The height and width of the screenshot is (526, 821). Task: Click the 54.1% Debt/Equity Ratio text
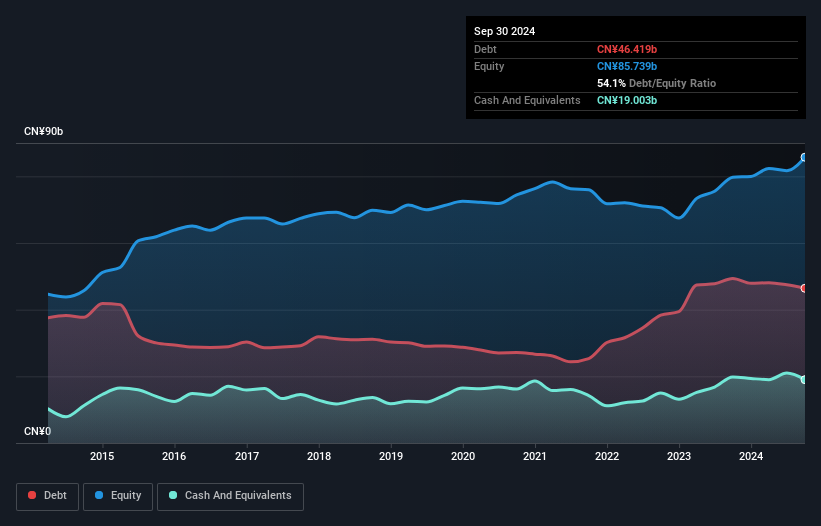[x=656, y=83]
